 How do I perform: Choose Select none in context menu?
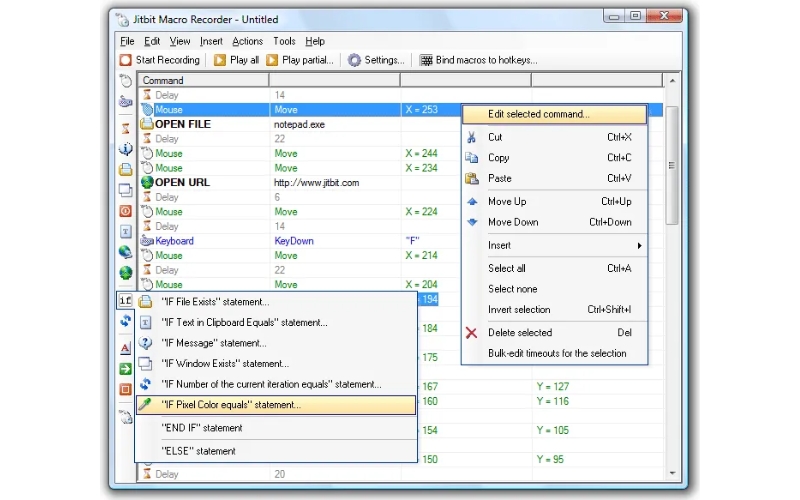(555, 289)
